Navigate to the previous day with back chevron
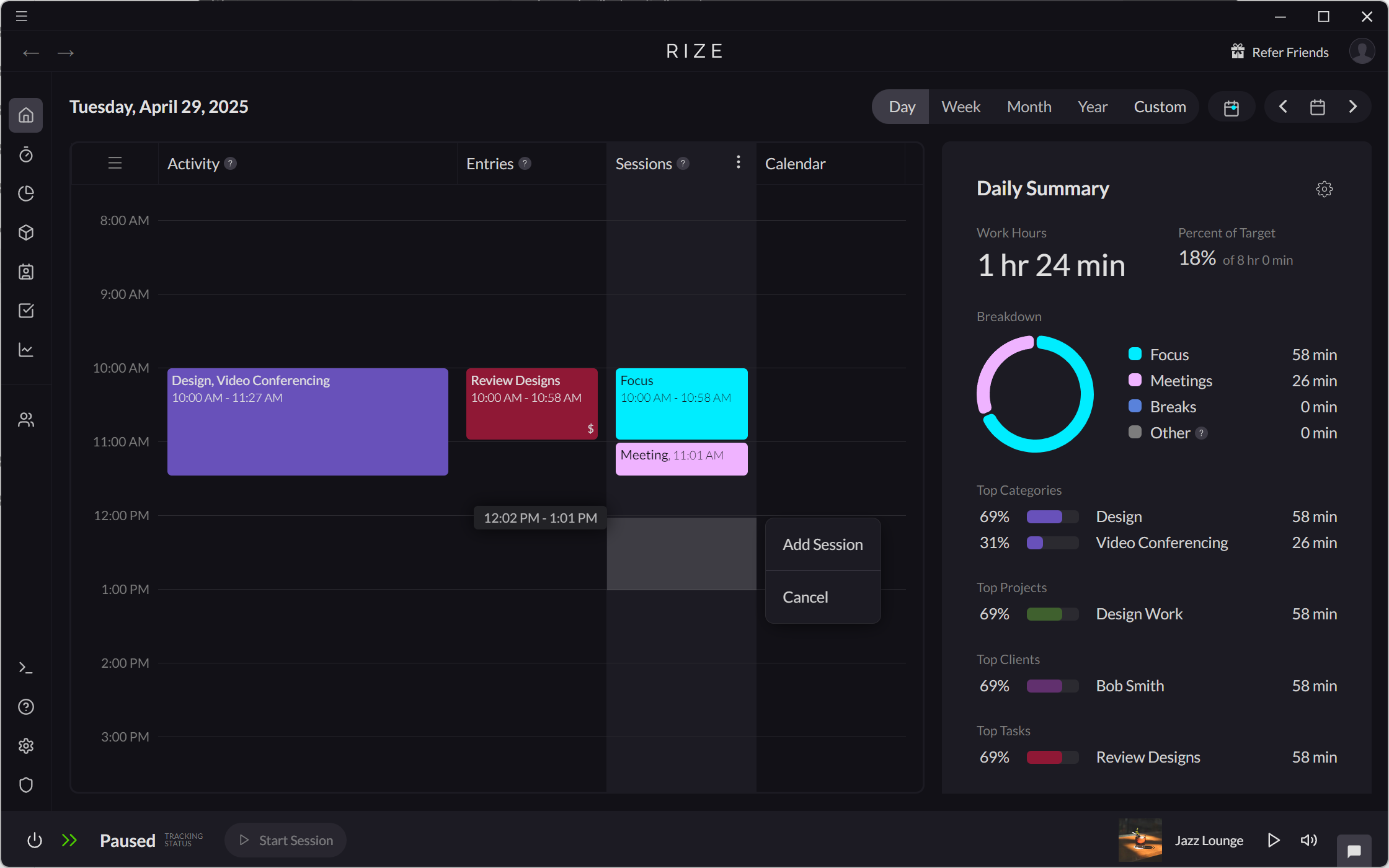 (x=1283, y=106)
